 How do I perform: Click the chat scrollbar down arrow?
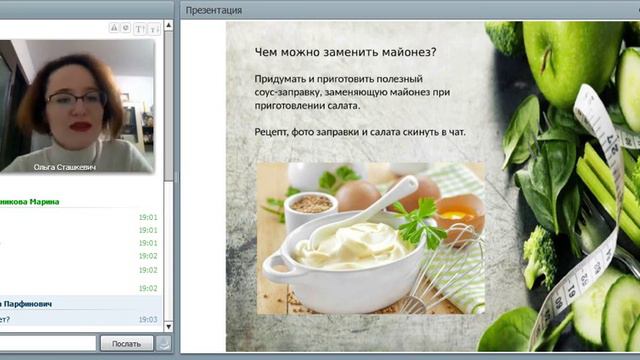[169, 327]
